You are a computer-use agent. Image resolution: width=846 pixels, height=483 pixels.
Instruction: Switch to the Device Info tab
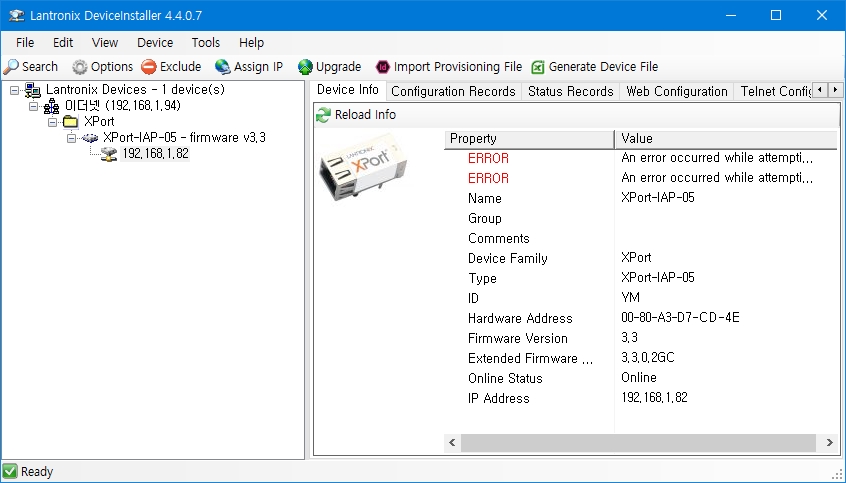tap(348, 90)
